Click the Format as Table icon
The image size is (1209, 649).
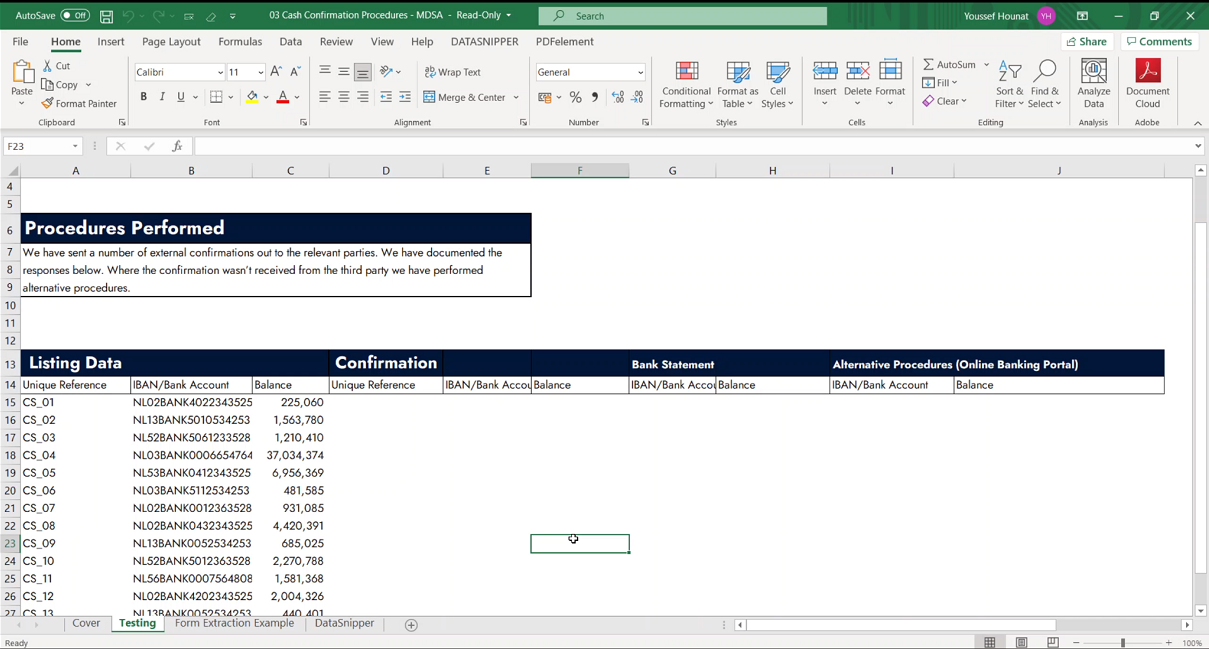[x=738, y=85]
